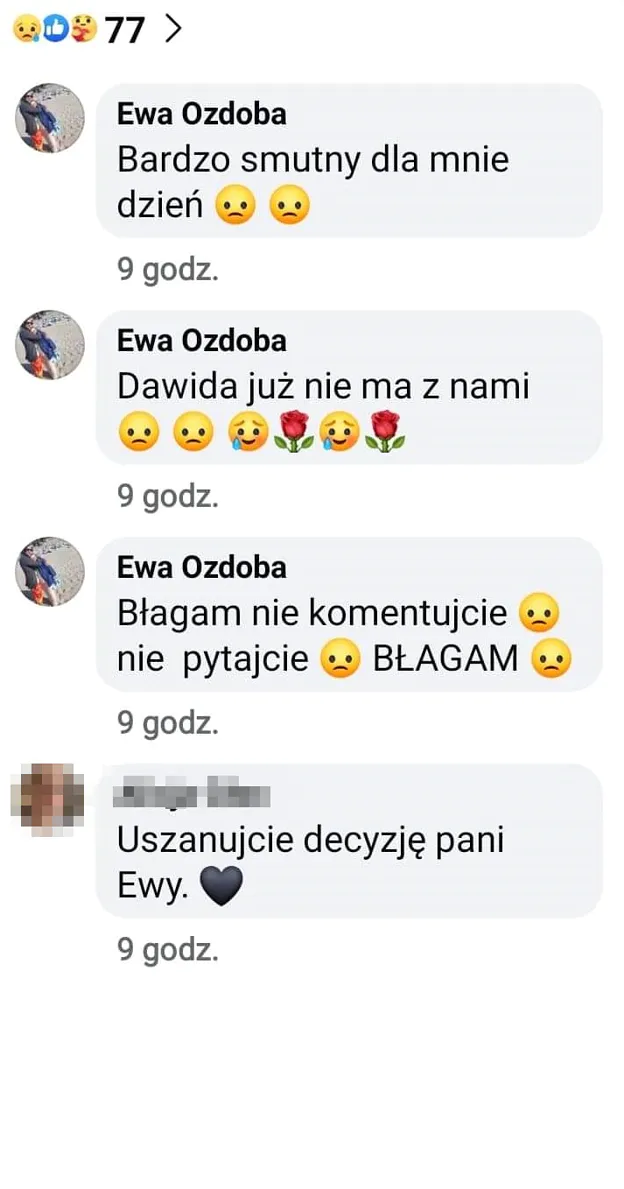624x1189 pixels.
Task: Click the blurred commenter name in last comment
Action: point(191,794)
